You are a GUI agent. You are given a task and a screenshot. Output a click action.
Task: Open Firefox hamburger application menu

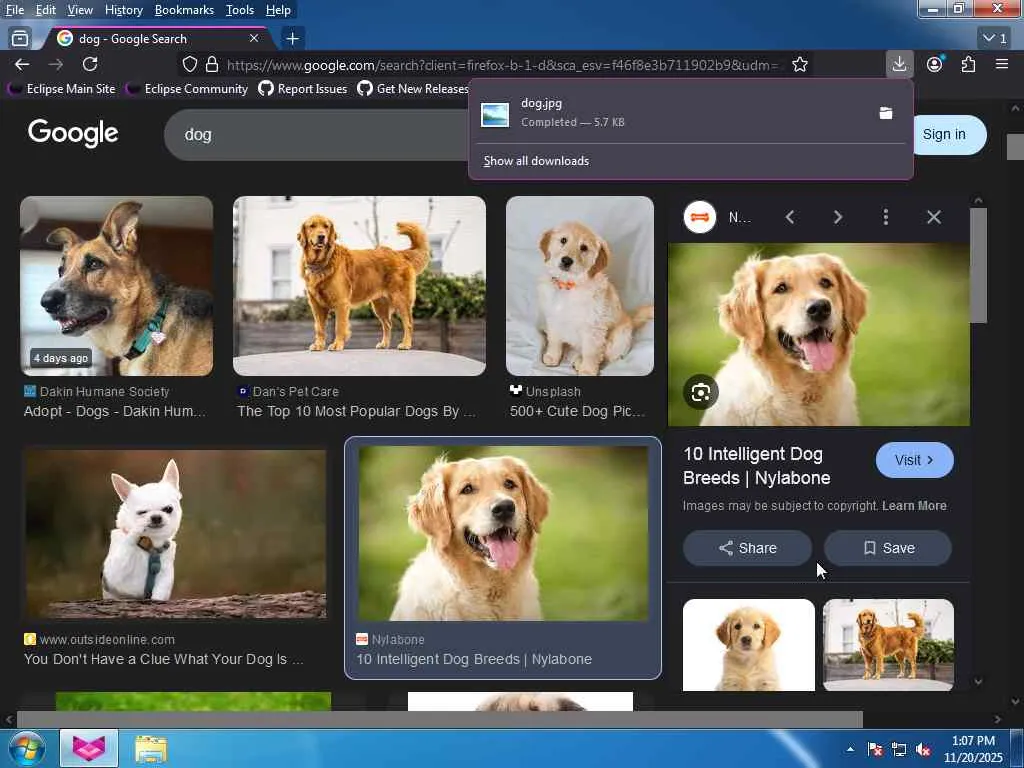coord(1002,64)
